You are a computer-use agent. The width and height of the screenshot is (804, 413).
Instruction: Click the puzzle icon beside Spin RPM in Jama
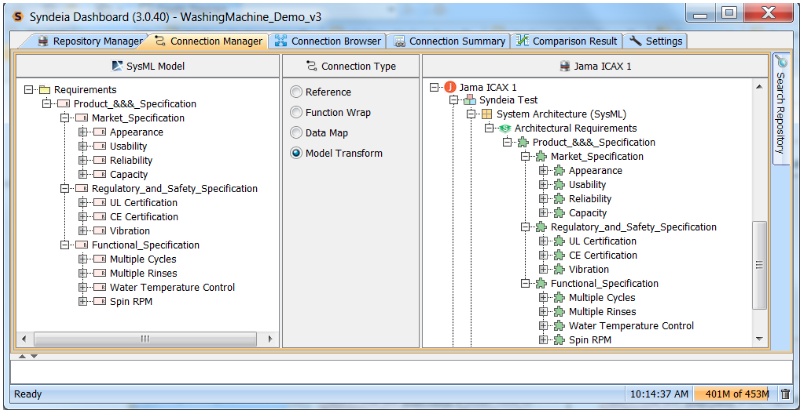click(559, 340)
